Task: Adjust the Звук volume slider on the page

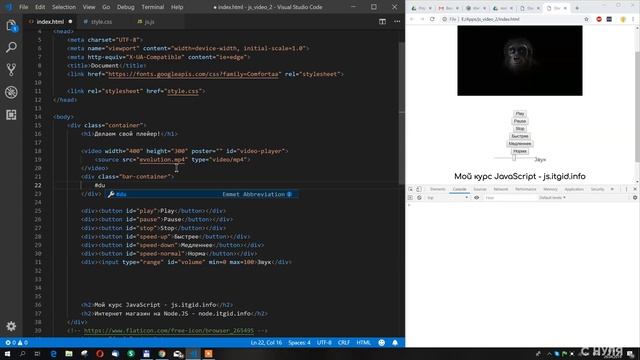Action: (513, 158)
